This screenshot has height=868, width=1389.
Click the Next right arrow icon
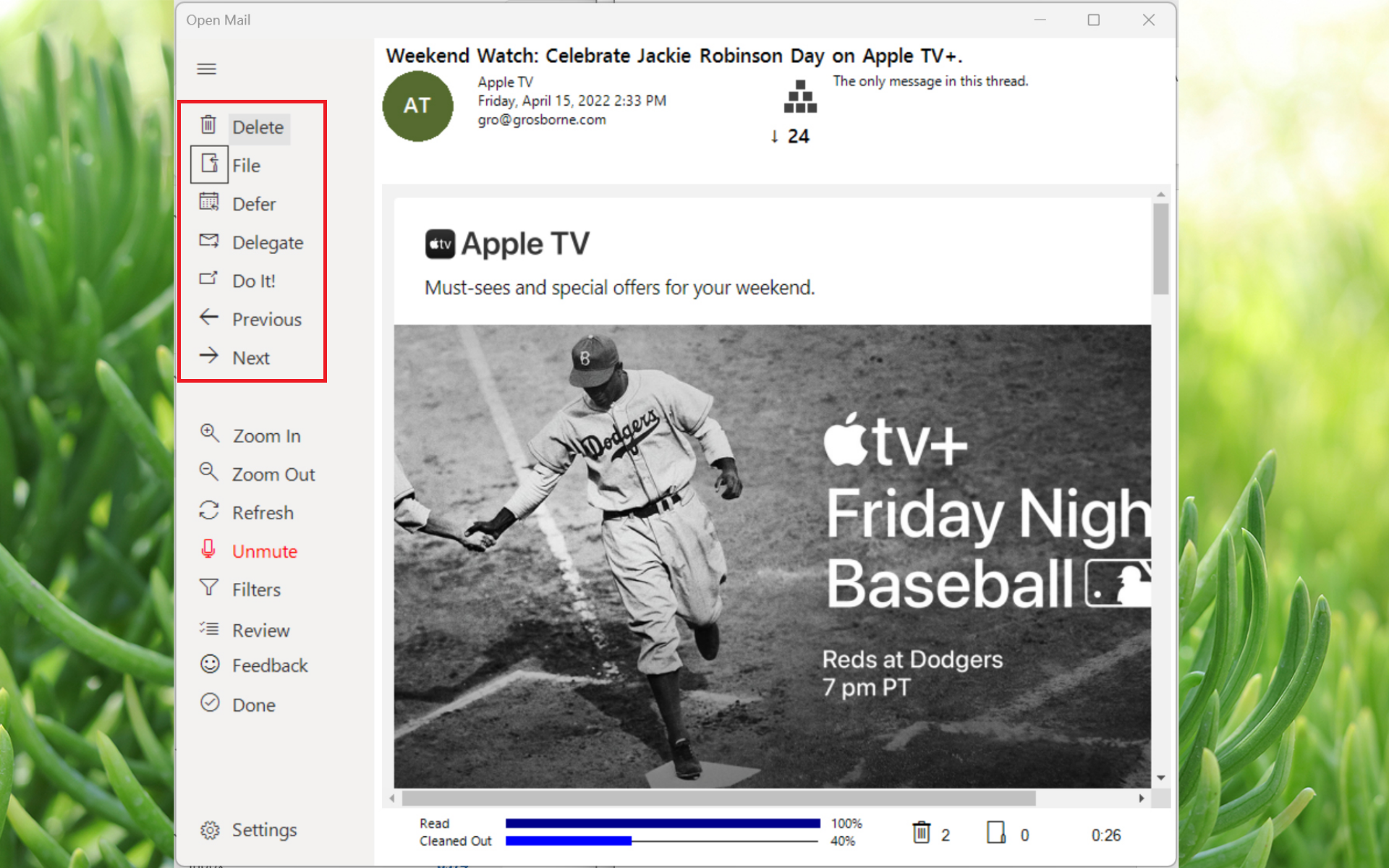click(209, 355)
